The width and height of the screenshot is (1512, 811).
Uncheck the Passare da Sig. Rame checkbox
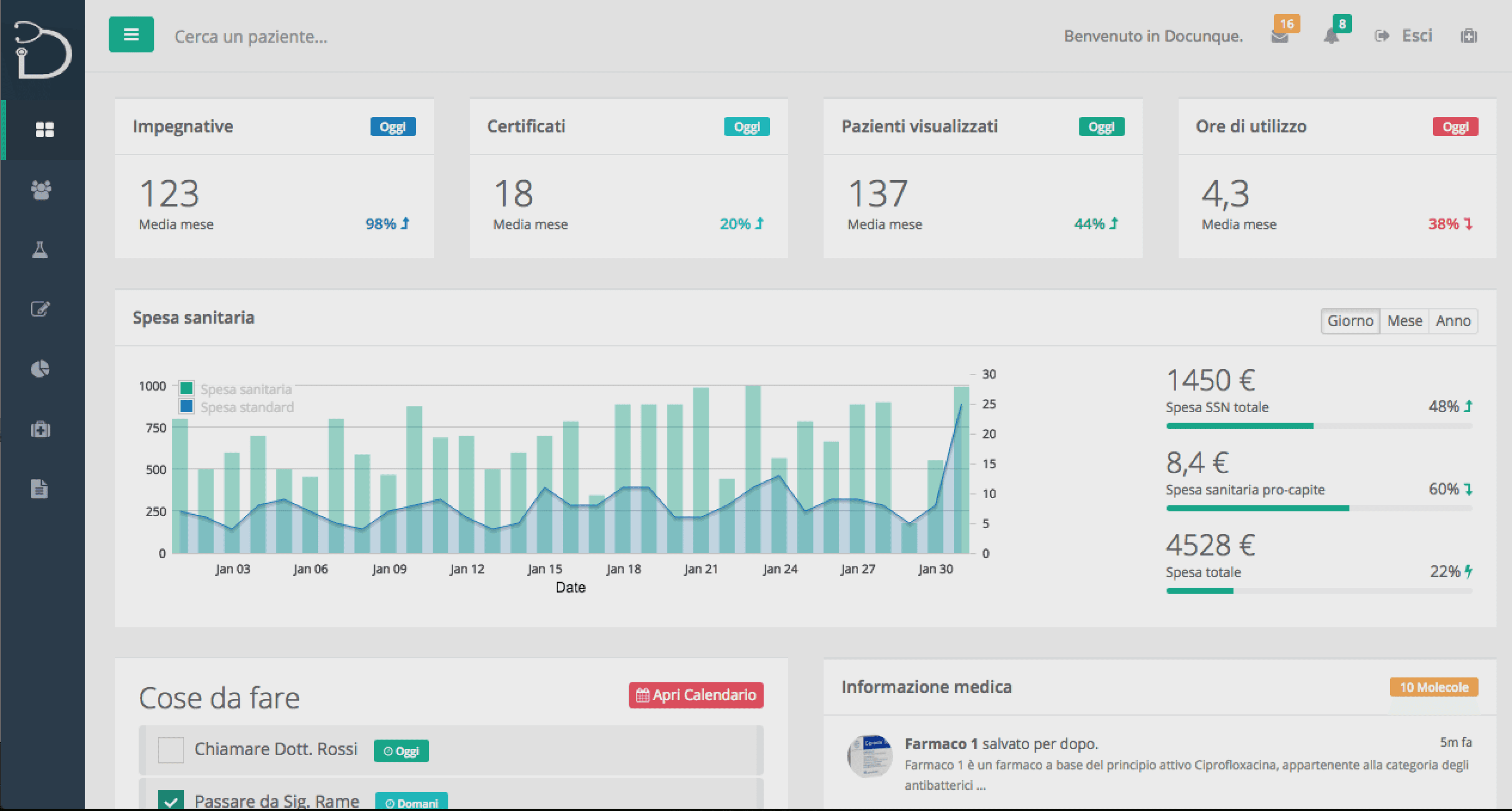coord(170,801)
